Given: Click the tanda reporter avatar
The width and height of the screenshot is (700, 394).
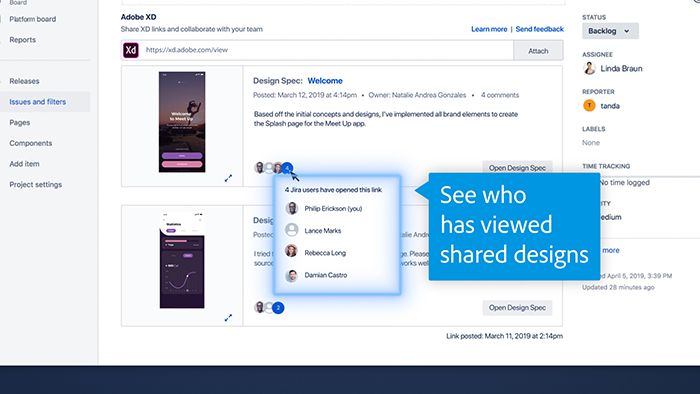Looking at the screenshot, I should [589, 106].
